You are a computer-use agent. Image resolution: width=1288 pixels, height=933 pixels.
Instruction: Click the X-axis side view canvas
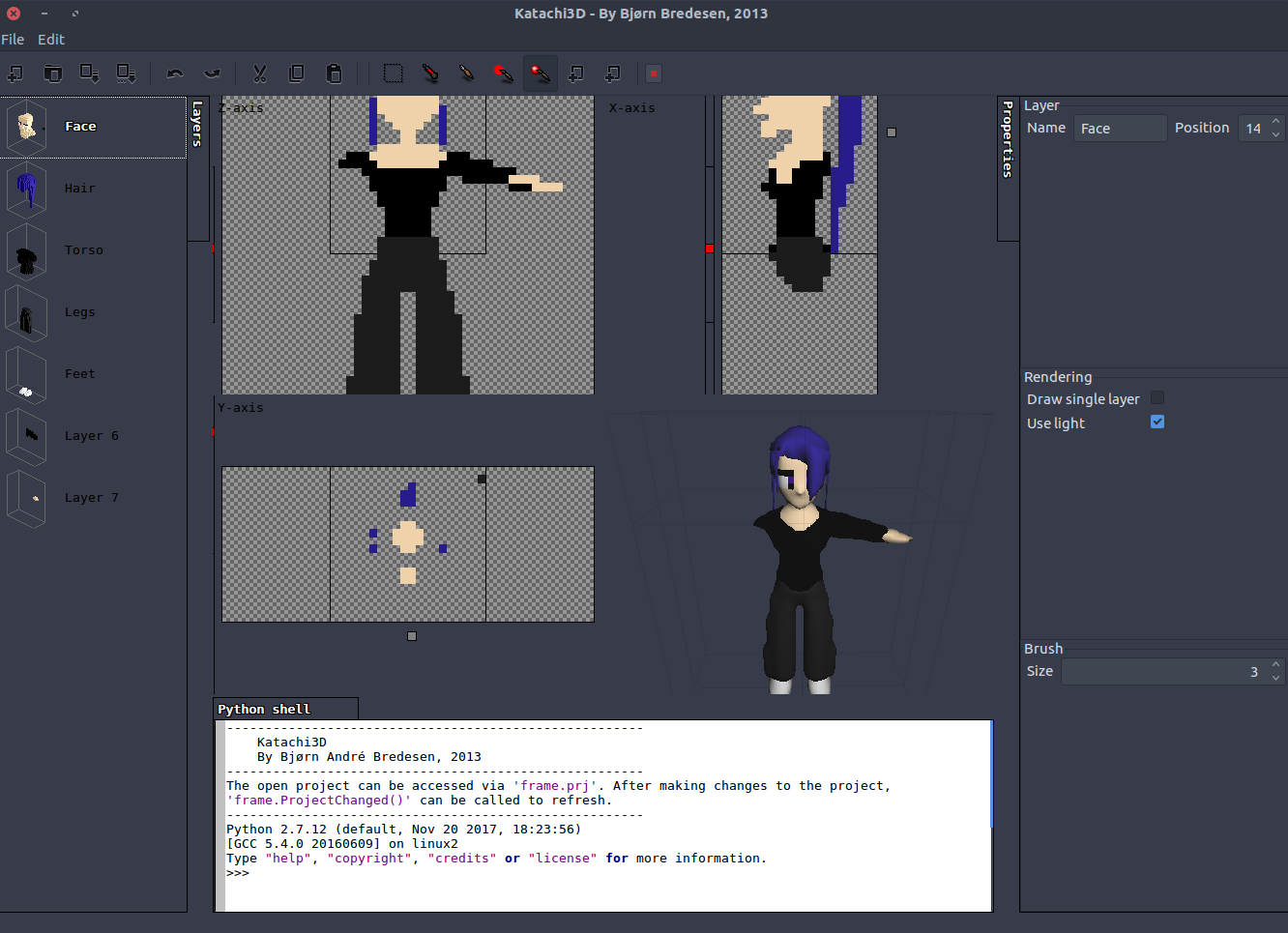coord(800,245)
